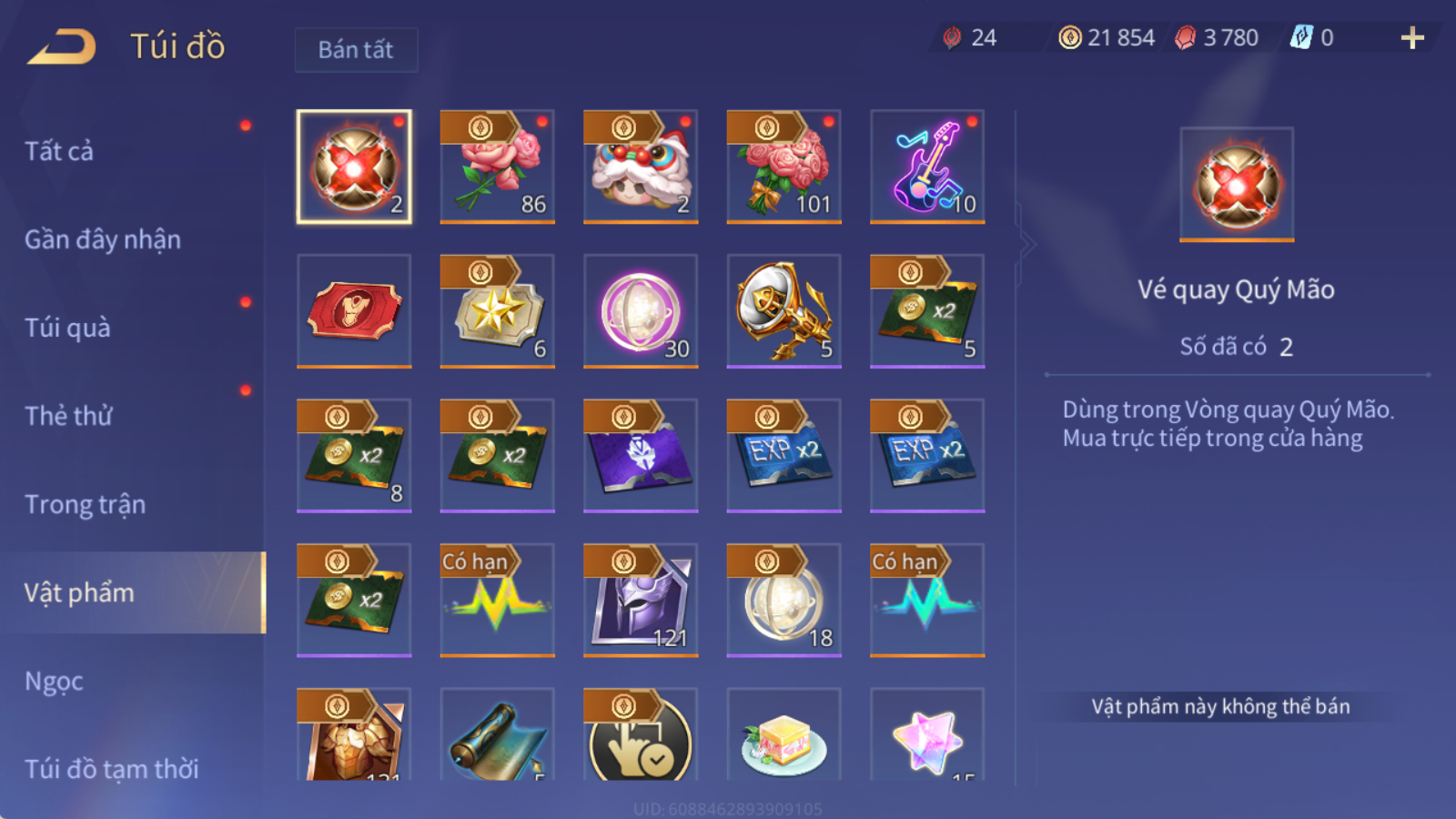
Task: Click the gold coin balance 21 854
Action: [1107, 37]
